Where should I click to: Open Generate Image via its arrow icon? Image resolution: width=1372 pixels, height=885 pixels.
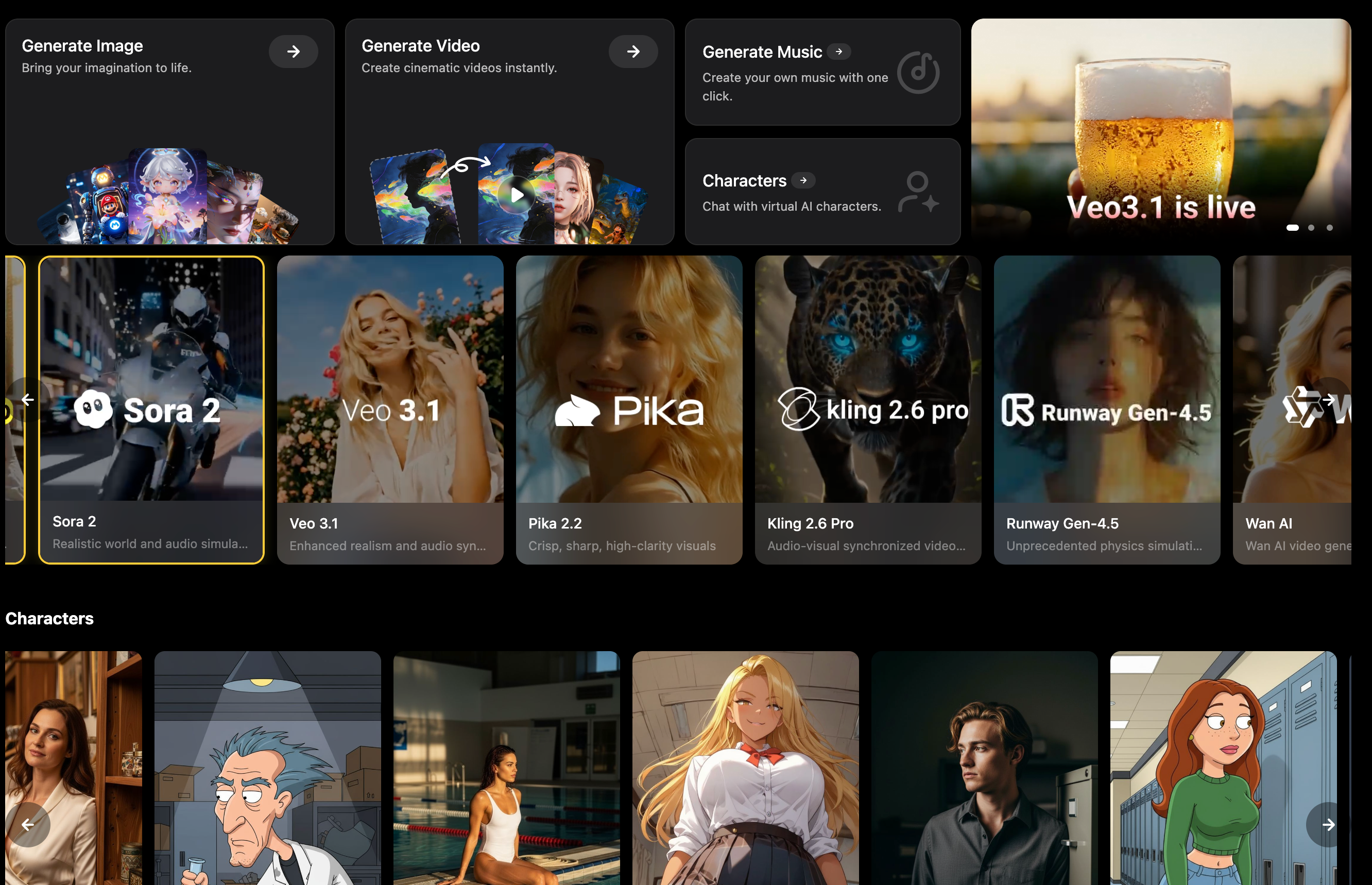pos(294,51)
